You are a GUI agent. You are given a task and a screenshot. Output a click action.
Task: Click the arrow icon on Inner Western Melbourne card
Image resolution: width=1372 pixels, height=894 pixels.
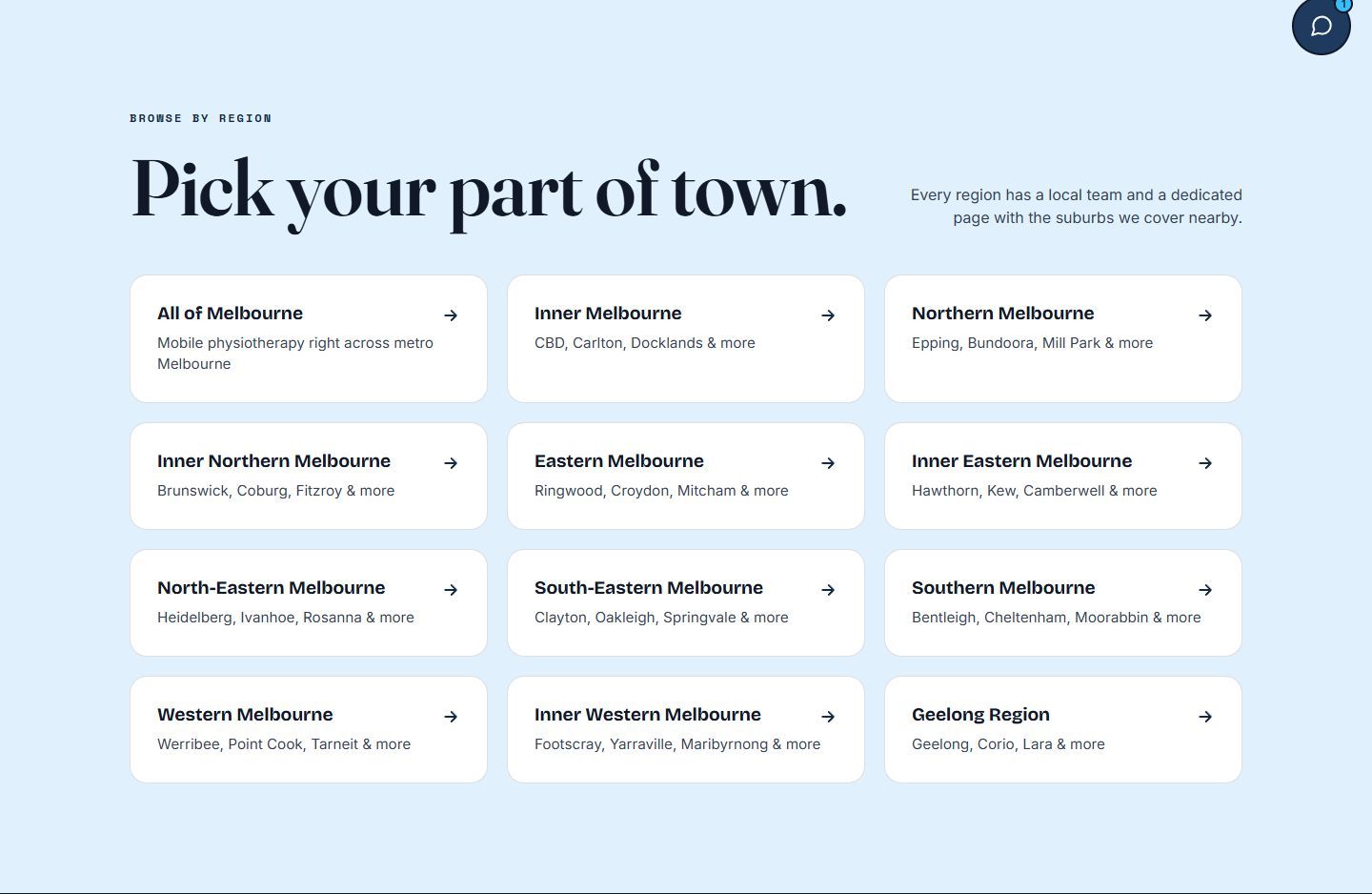click(x=828, y=717)
